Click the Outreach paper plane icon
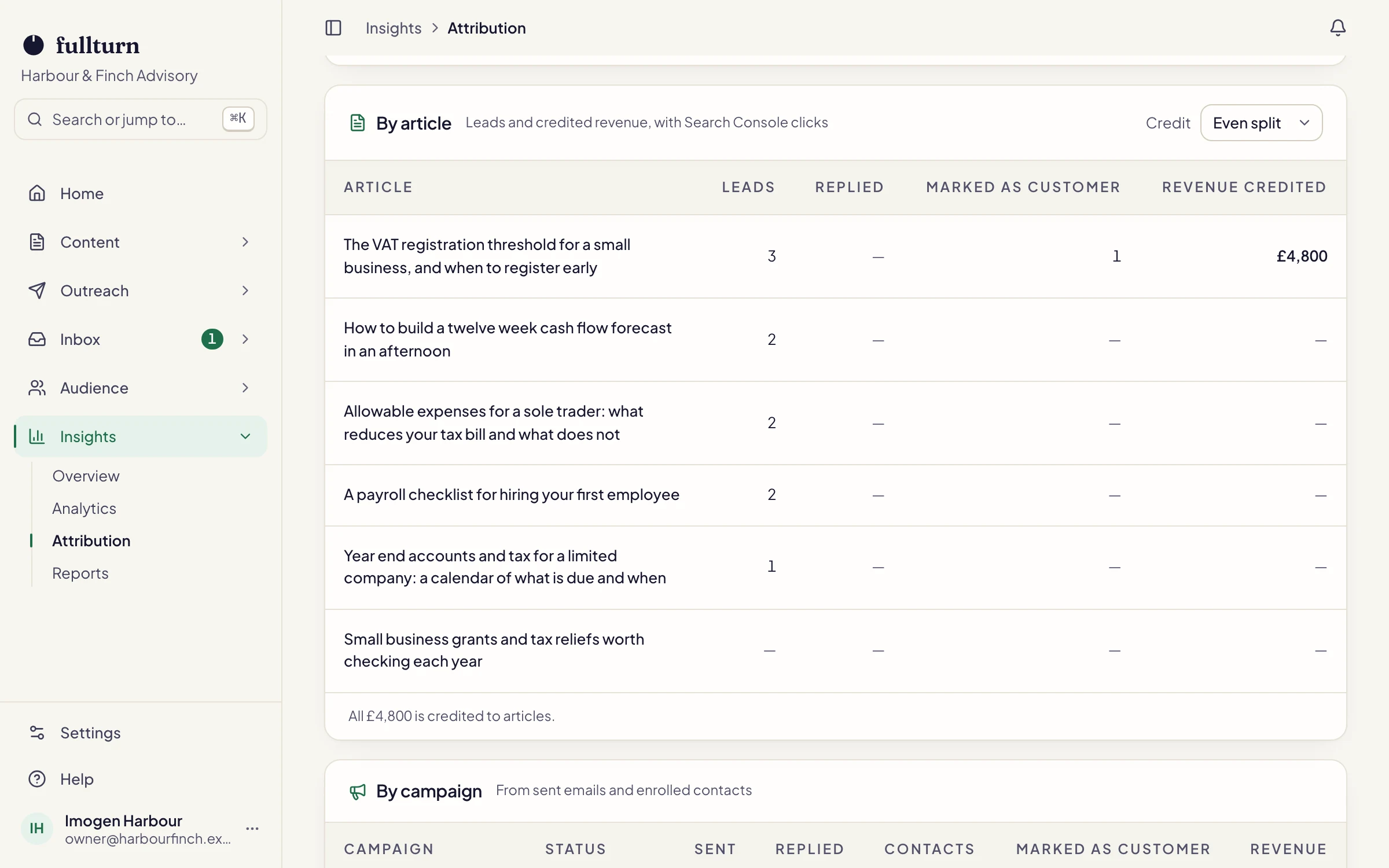The image size is (1389, 868). tap(37, 290)
